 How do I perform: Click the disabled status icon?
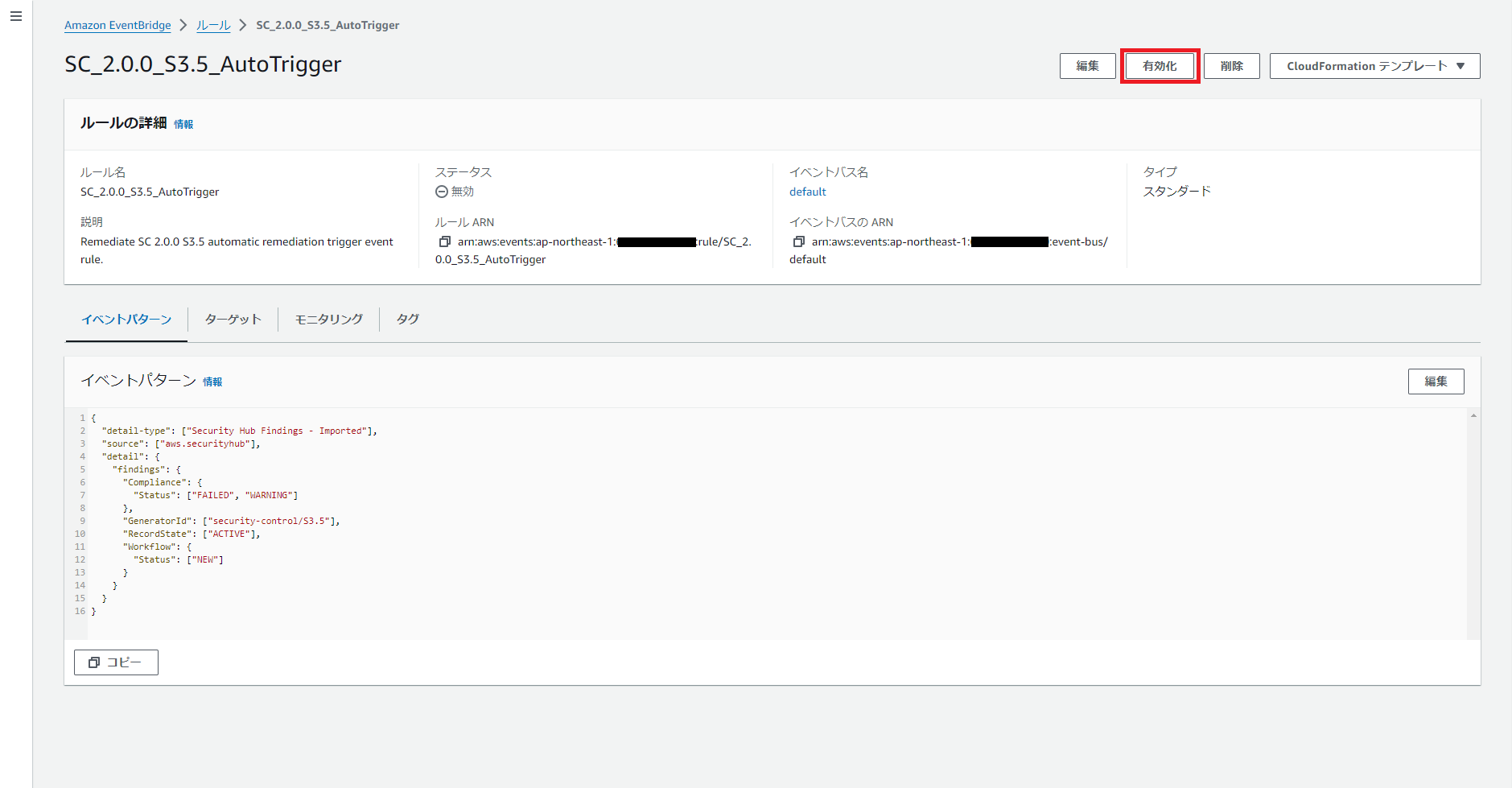click(x=442, y=192)
